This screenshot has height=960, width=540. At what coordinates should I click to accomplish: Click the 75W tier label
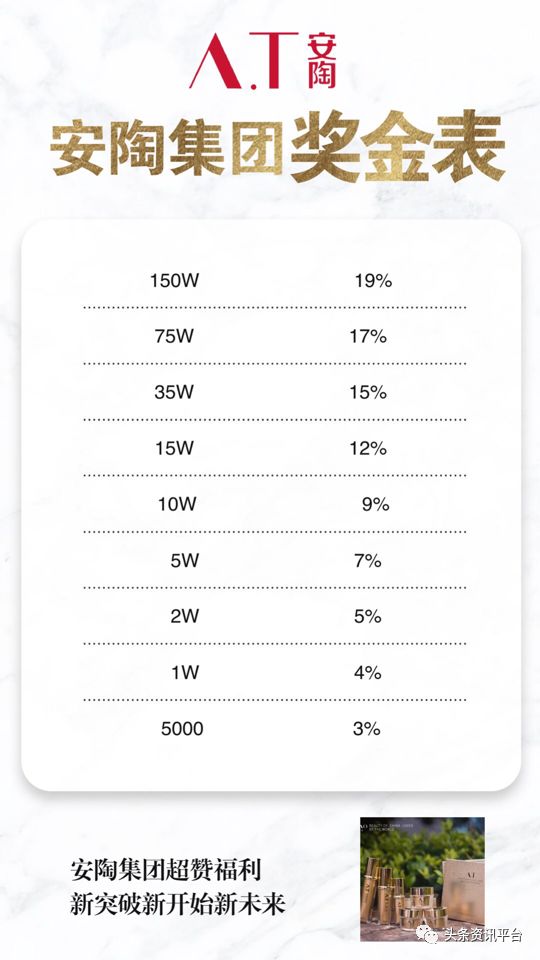coord(174,336)
